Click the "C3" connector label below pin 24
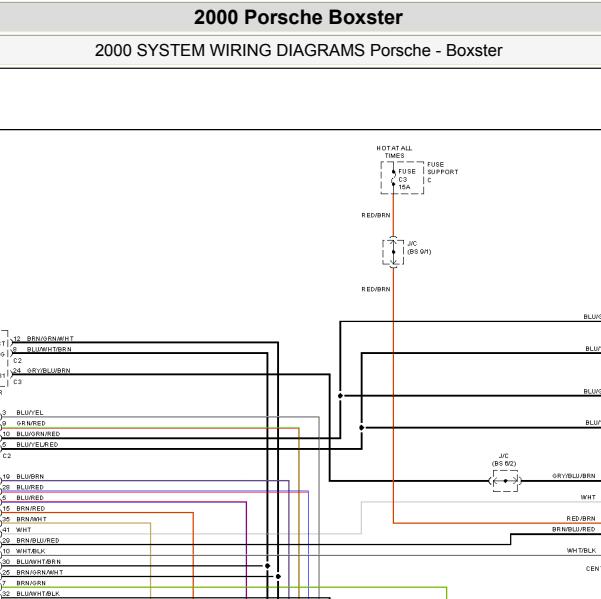Viewport: 601px width, 599px height. pos(18,382)
